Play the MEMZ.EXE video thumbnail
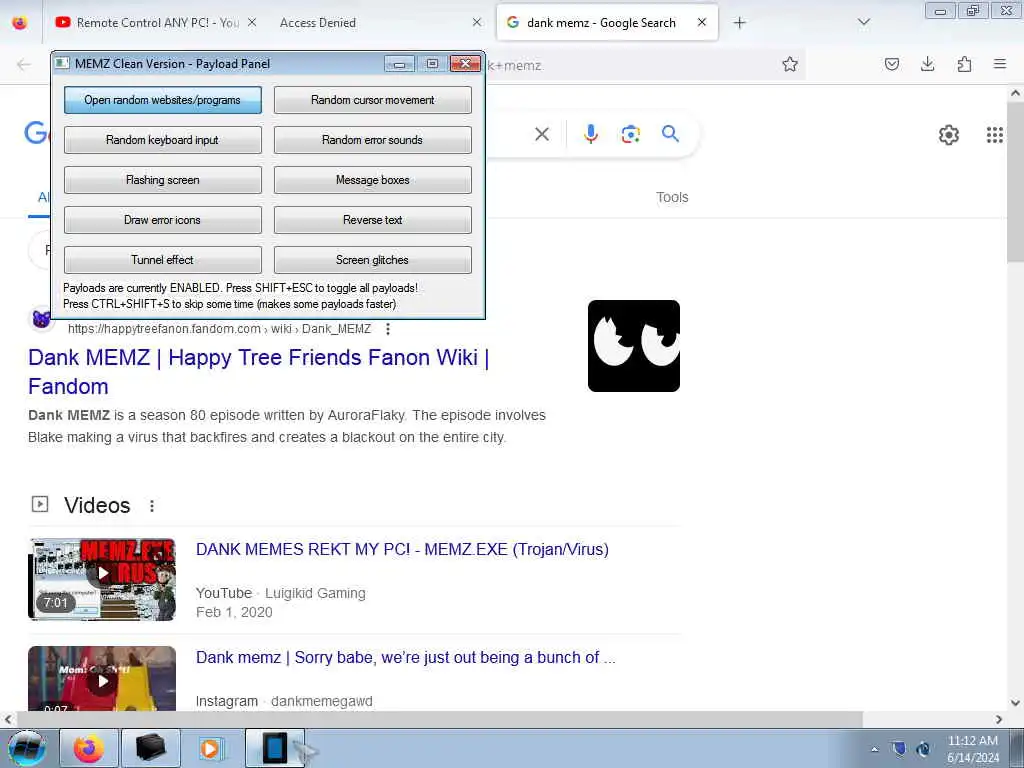 pyautogui.click(x=102, y=579)
